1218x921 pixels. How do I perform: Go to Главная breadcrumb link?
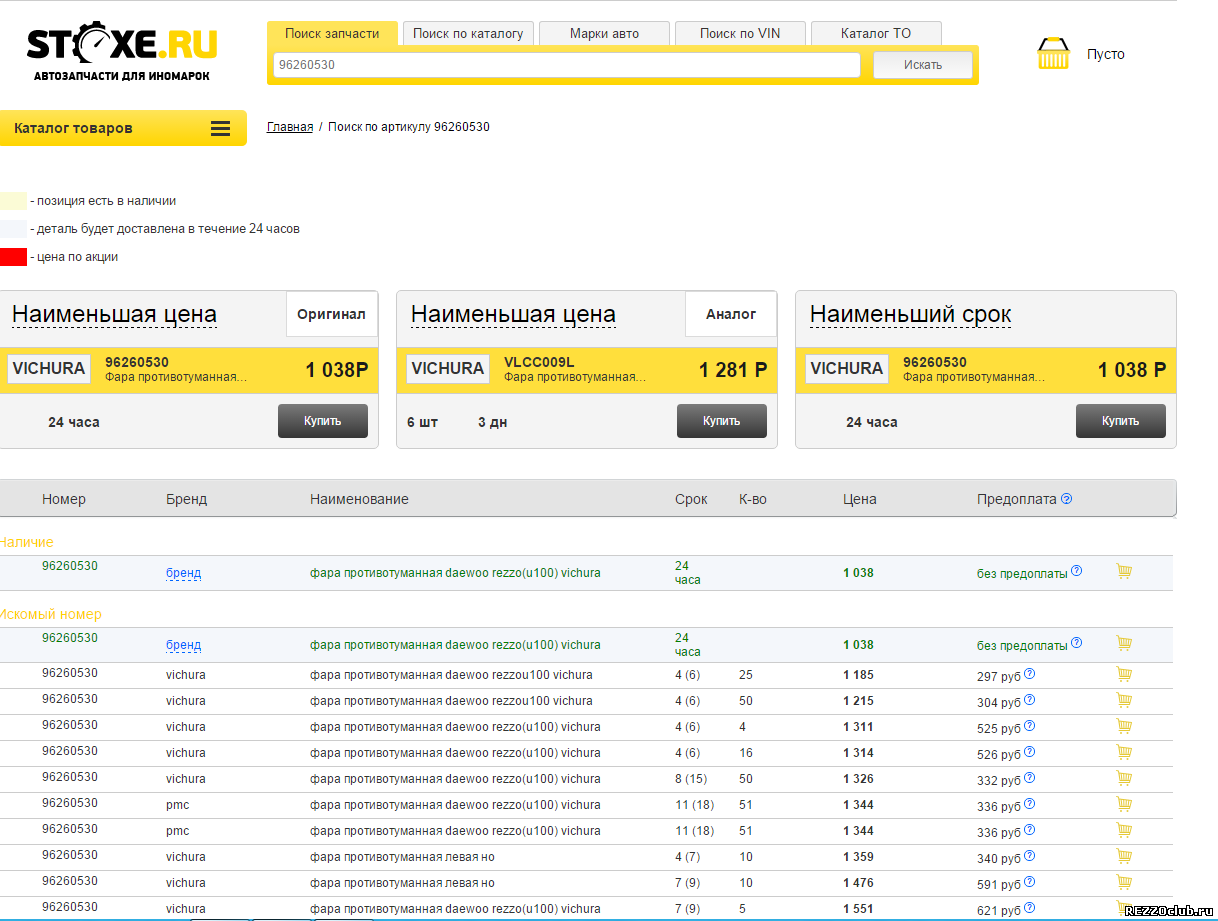(x=290, y=127)
